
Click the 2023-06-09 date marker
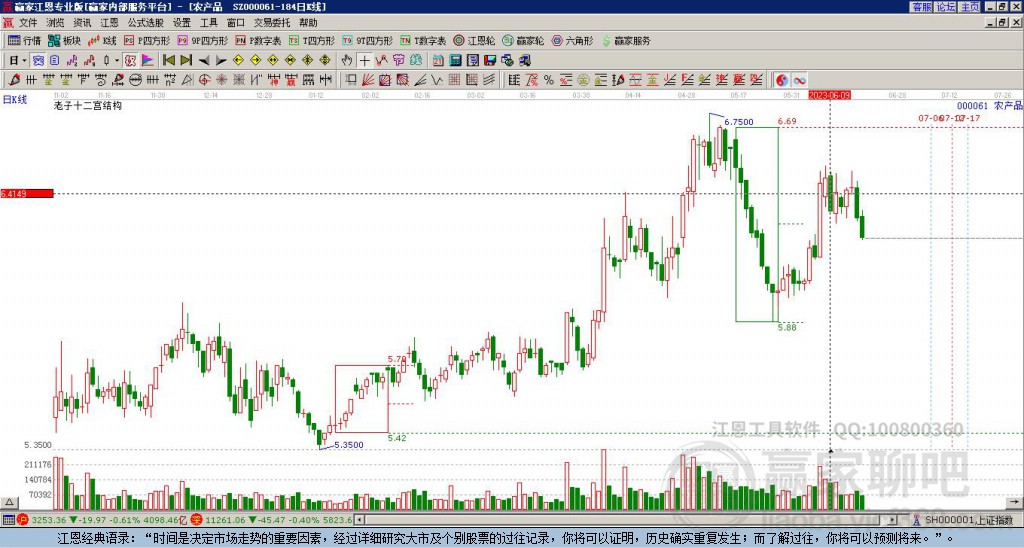point(829,95)
